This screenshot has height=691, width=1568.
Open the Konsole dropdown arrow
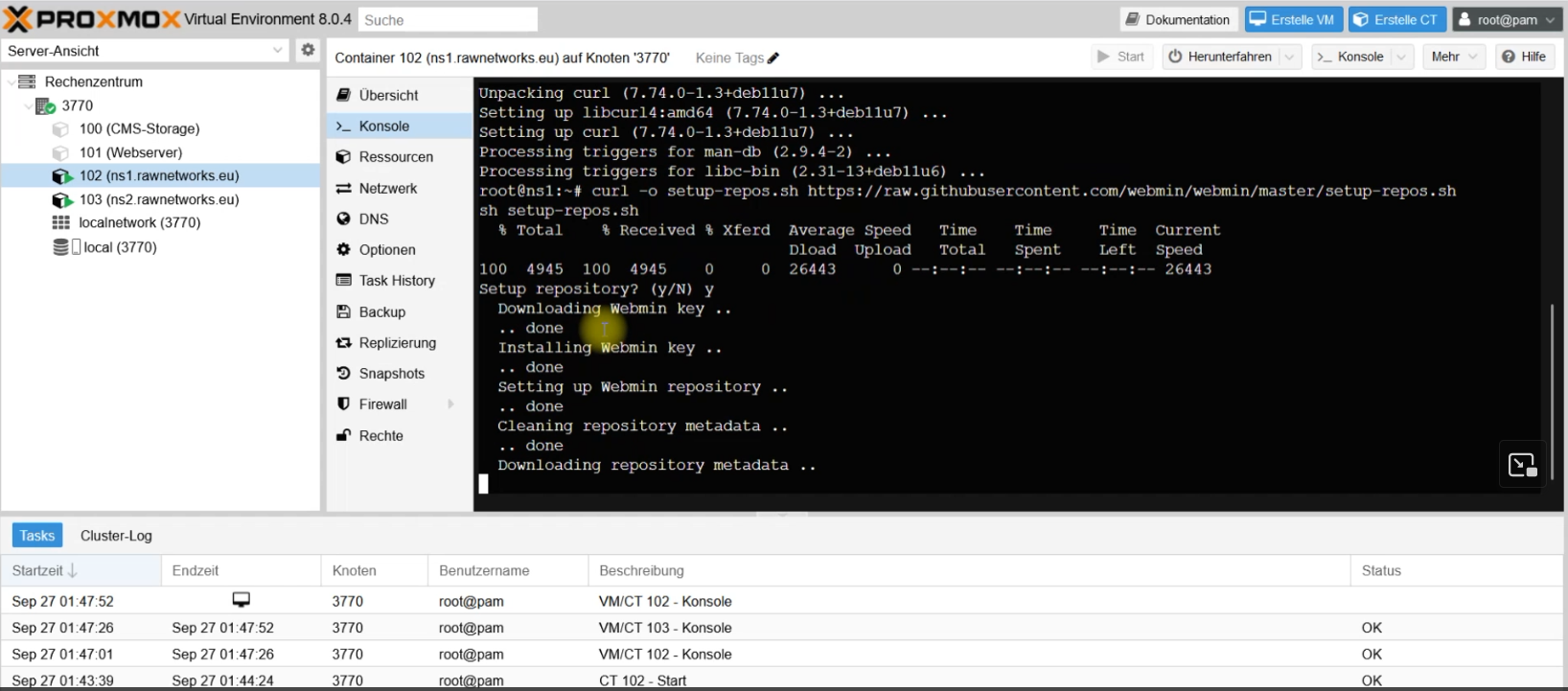coord(1403,57)
